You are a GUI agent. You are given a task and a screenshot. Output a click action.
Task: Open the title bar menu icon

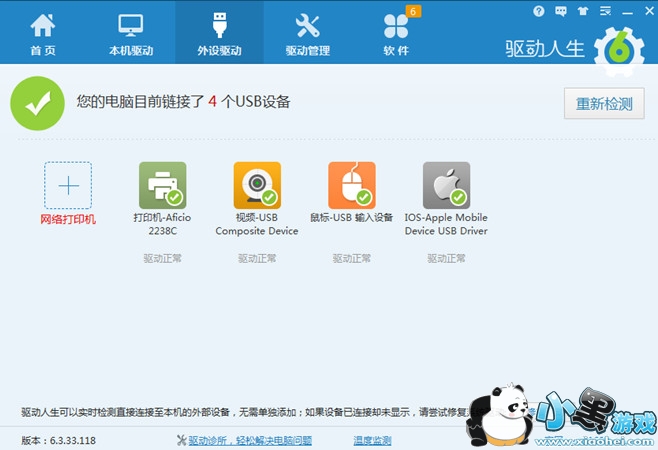pos(605,11)
